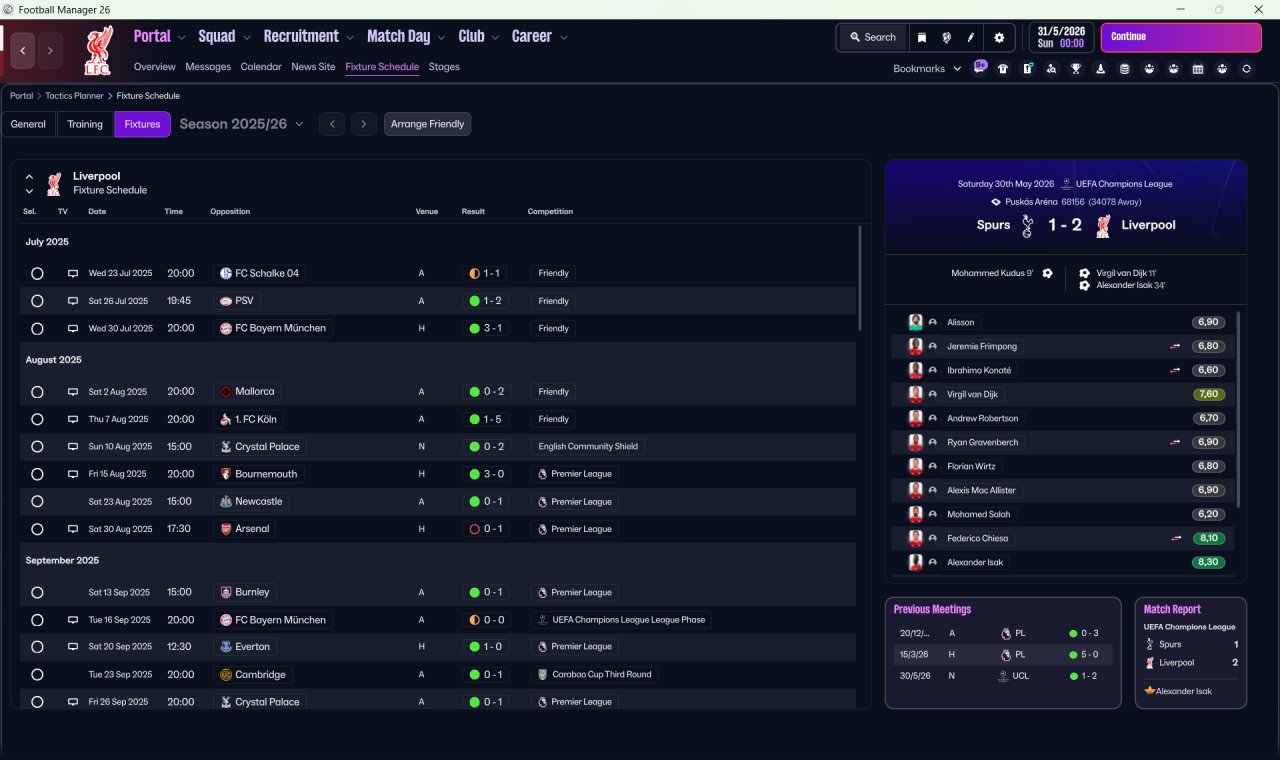1280x760 pixels.
Task: Navigate back with the header back arrow
Action: point(23,50)
